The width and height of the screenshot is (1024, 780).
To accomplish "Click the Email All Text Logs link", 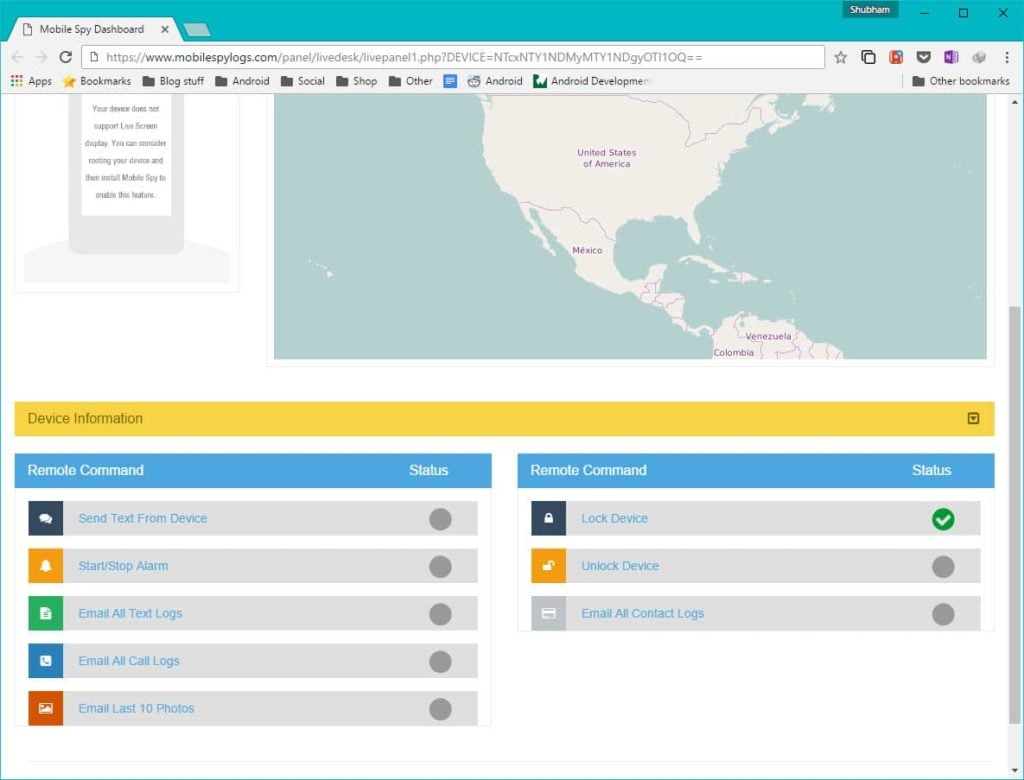I will [x=130, y=613].
